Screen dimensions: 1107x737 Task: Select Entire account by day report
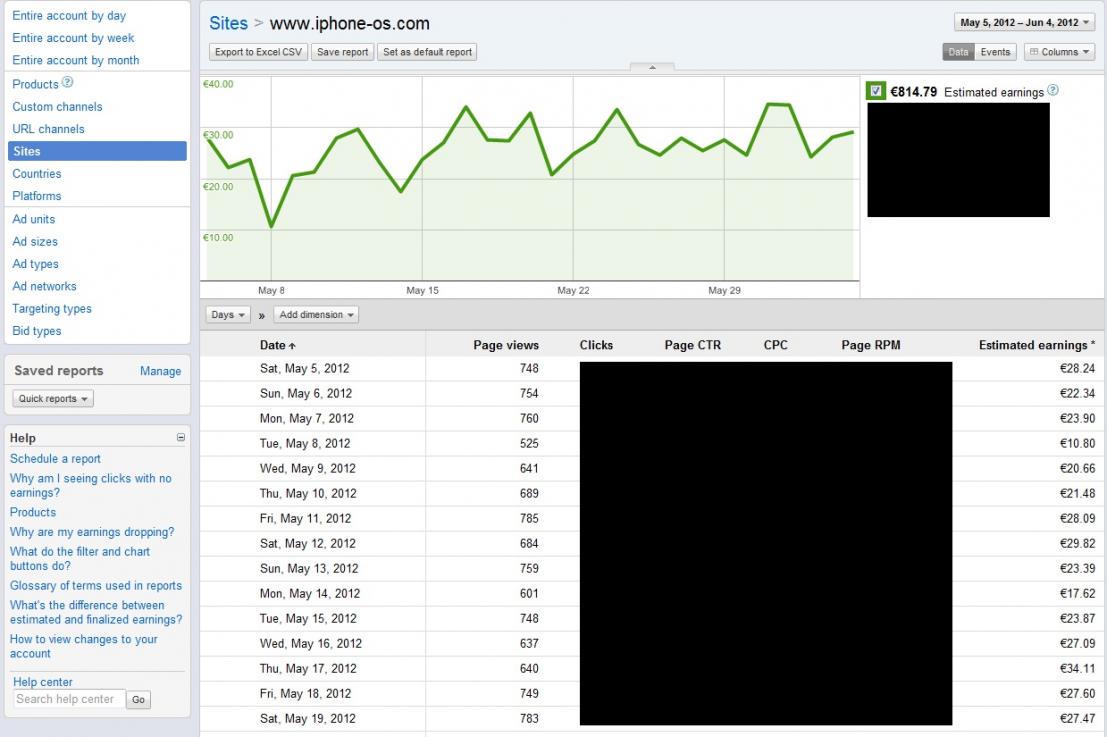click(69, 16)
